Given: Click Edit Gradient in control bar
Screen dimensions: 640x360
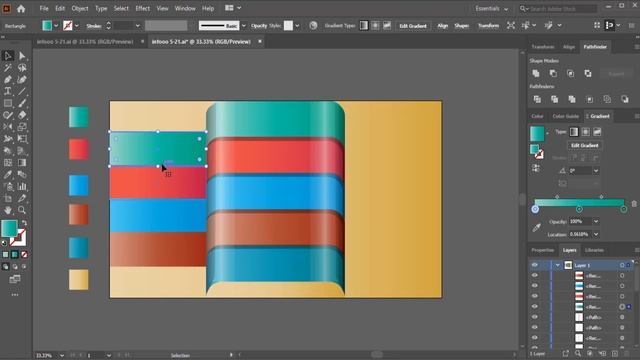Looking at the screenshot, I should 413,26.
